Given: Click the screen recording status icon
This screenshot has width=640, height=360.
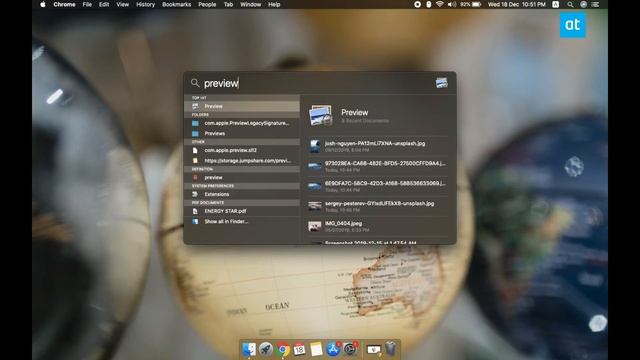Looking at the screenshot, I should (x=418, y=4).
